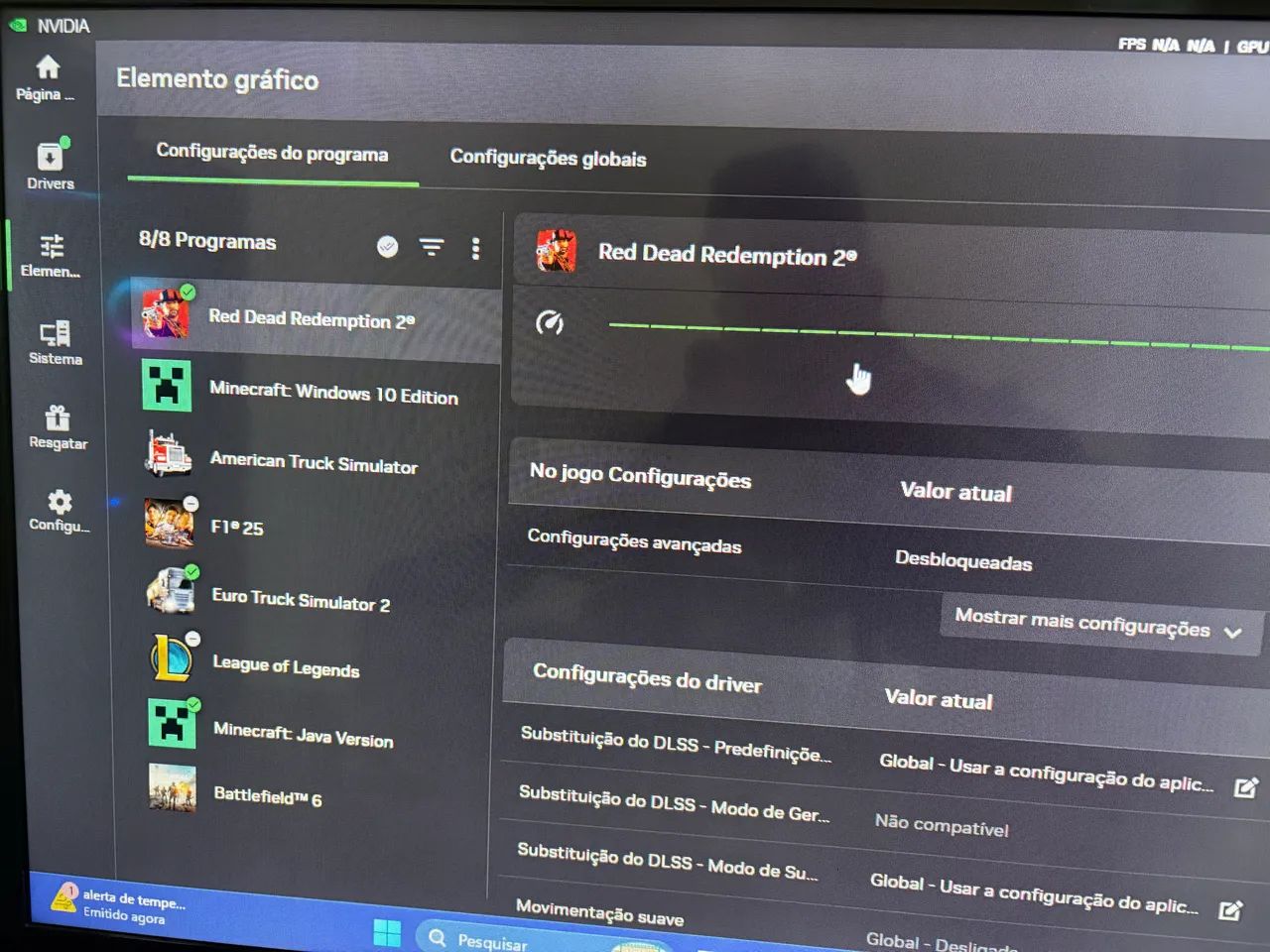The image size is (1270, 952).
Task: Click the Minecraft Java Version creeper icon
Action: [x=173, y=723]
